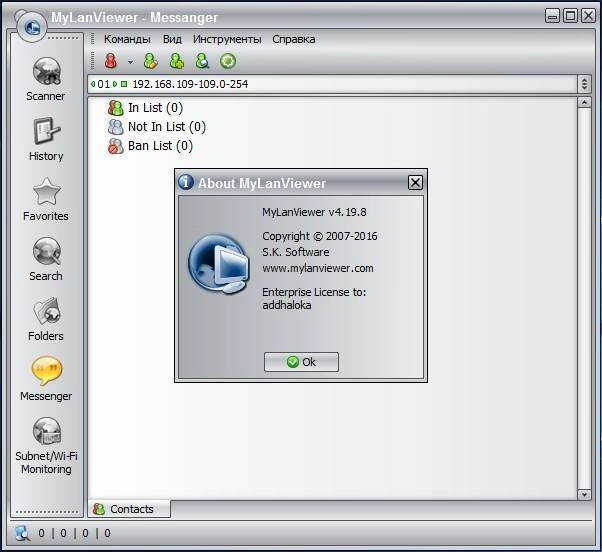The image size is (602, 552).
Task: Click the red user status icon
Action: pos(111,61)
